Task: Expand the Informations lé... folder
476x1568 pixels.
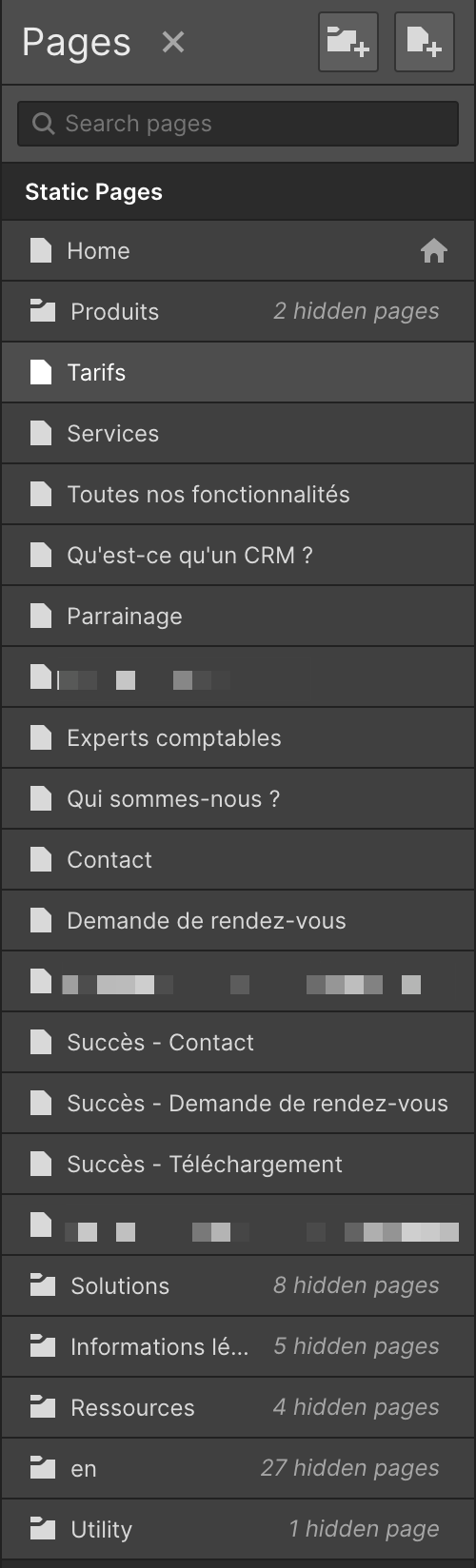Action: click(238, 1346)
